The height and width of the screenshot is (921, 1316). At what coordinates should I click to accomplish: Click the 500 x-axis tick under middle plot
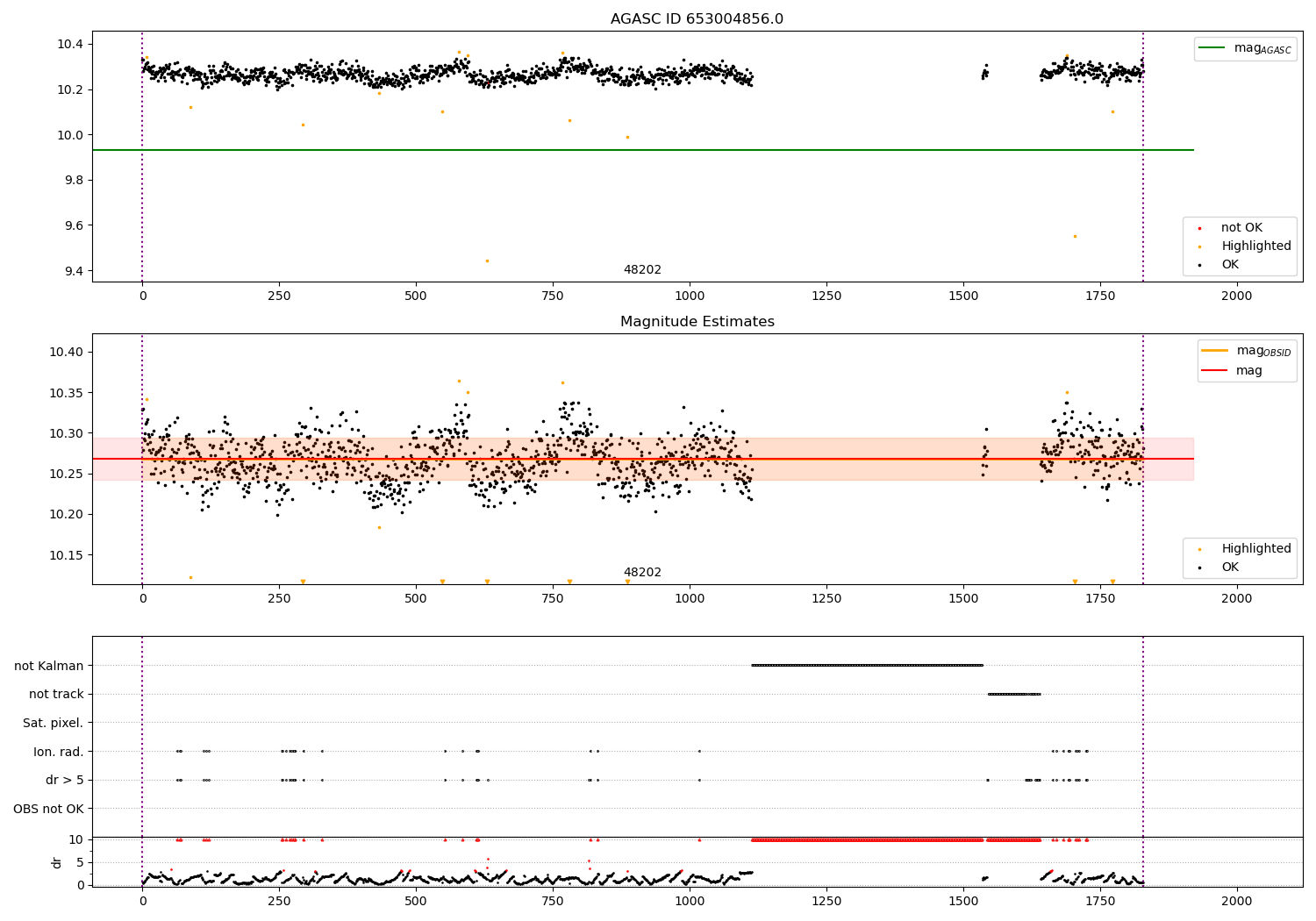click(x=416, y=599)
